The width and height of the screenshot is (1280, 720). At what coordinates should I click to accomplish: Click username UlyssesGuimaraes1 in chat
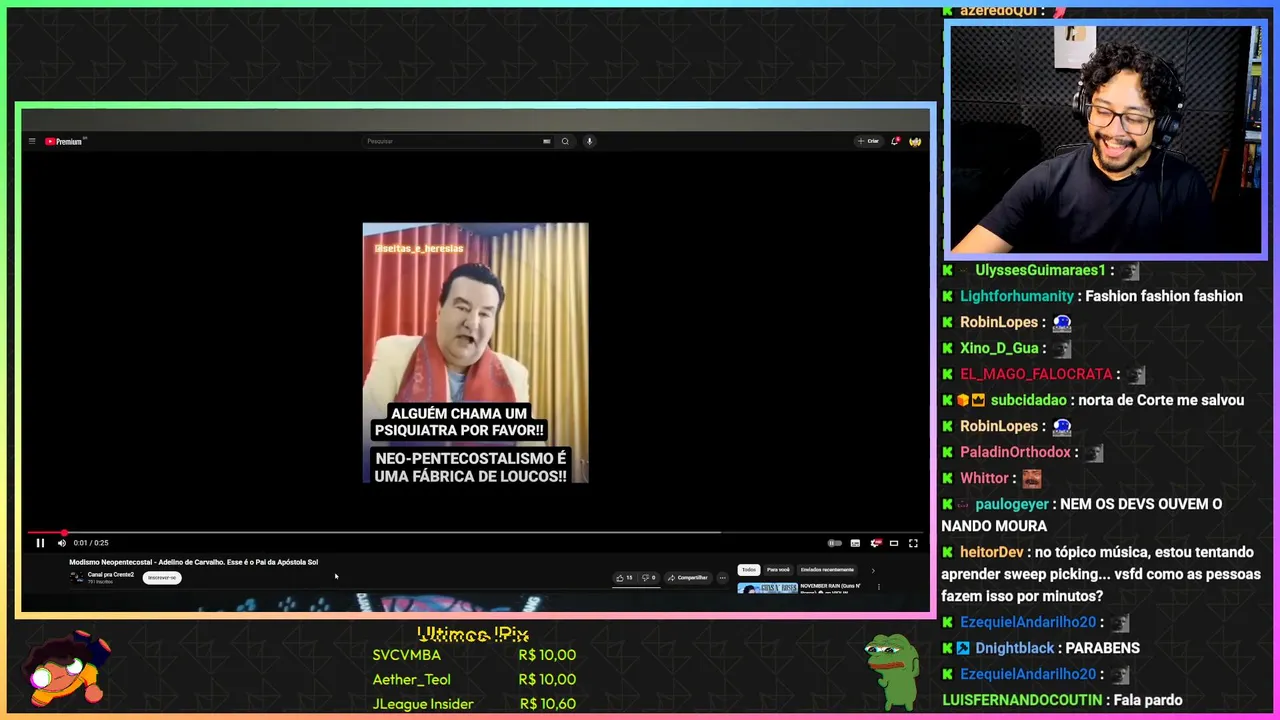click(1040, 270)
